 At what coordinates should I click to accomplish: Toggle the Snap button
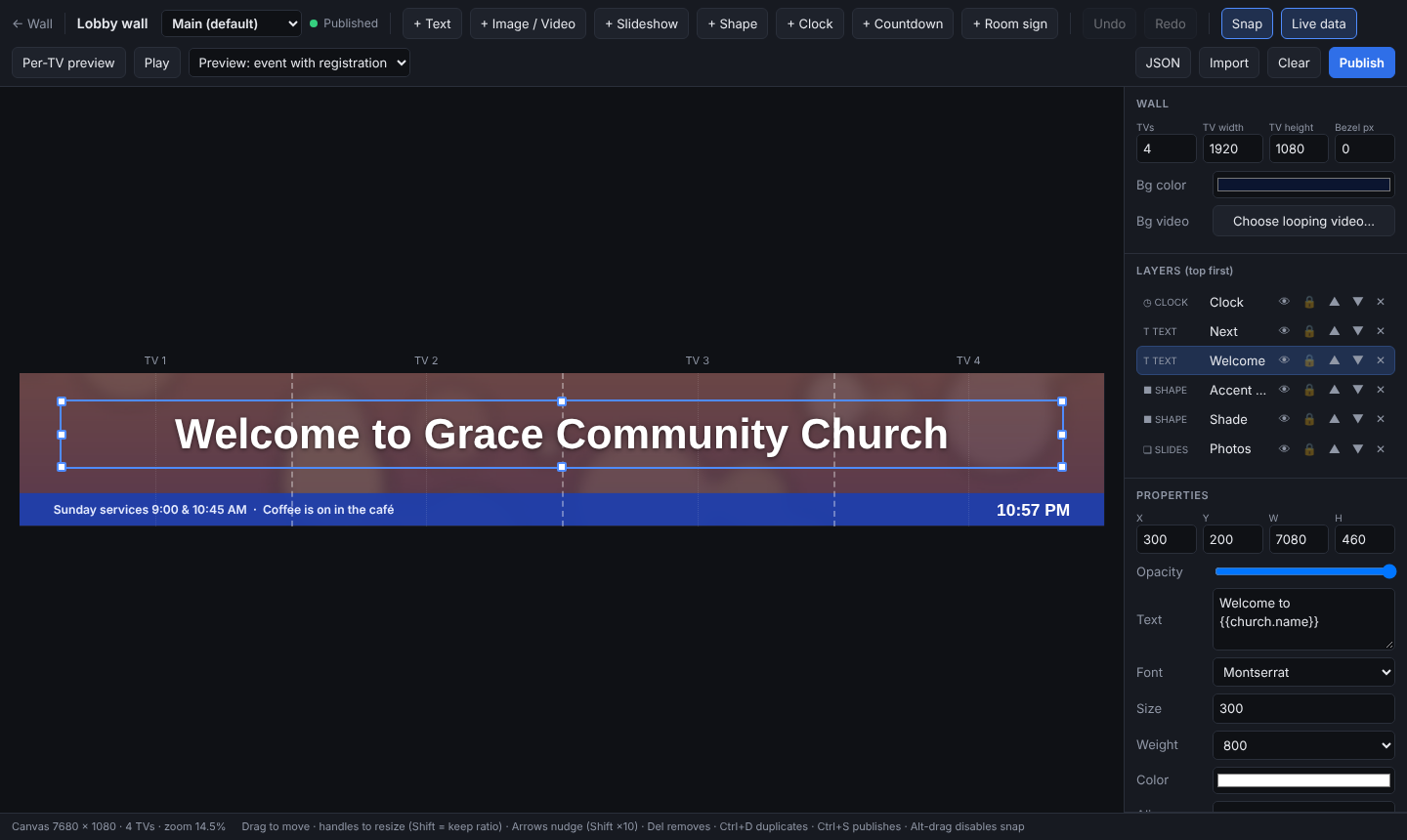pos(1247,23)
